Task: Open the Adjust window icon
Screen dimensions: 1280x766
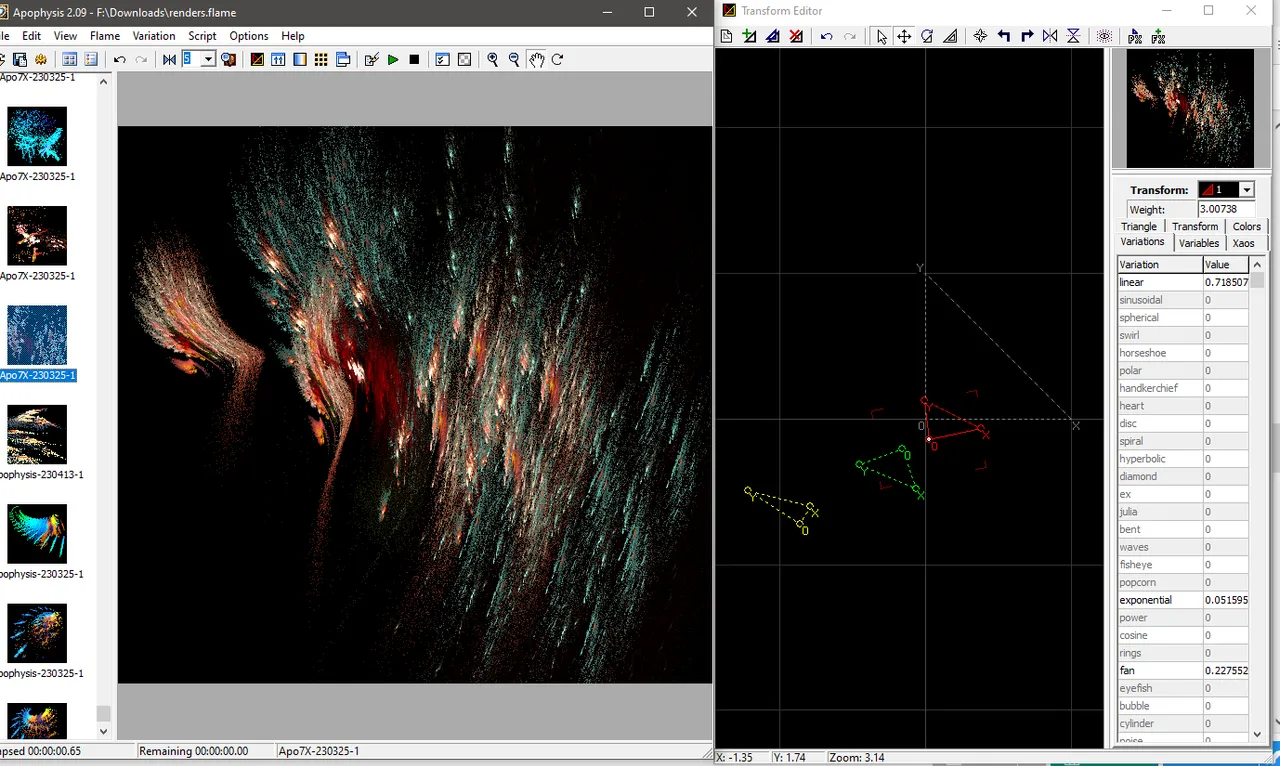Action: (x=278, y=60)
